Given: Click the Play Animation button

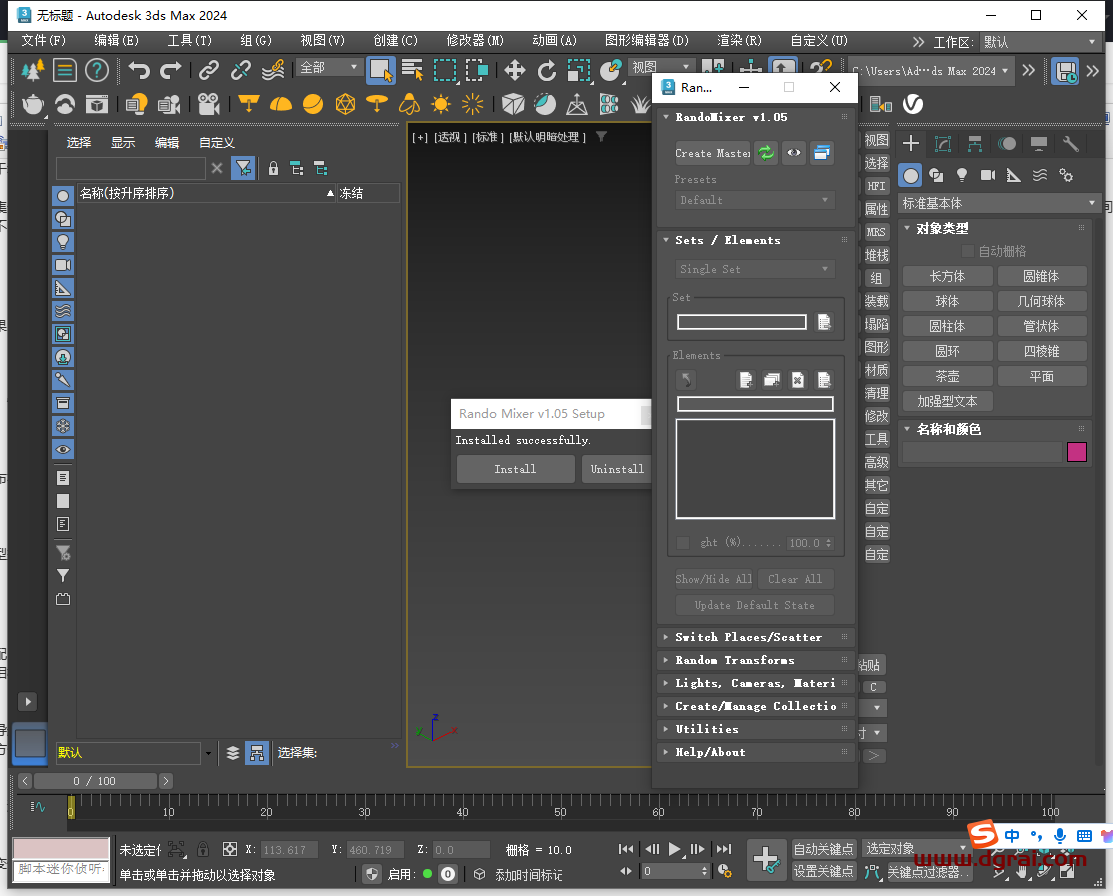Looking at the screenshot, I should click(674, 848).
